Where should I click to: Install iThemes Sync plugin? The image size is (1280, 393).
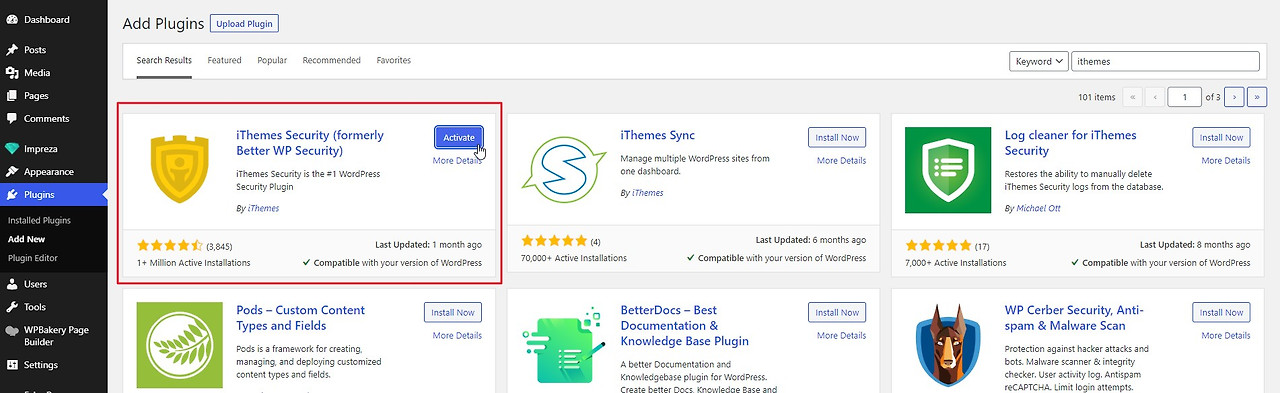click(837, 137)
